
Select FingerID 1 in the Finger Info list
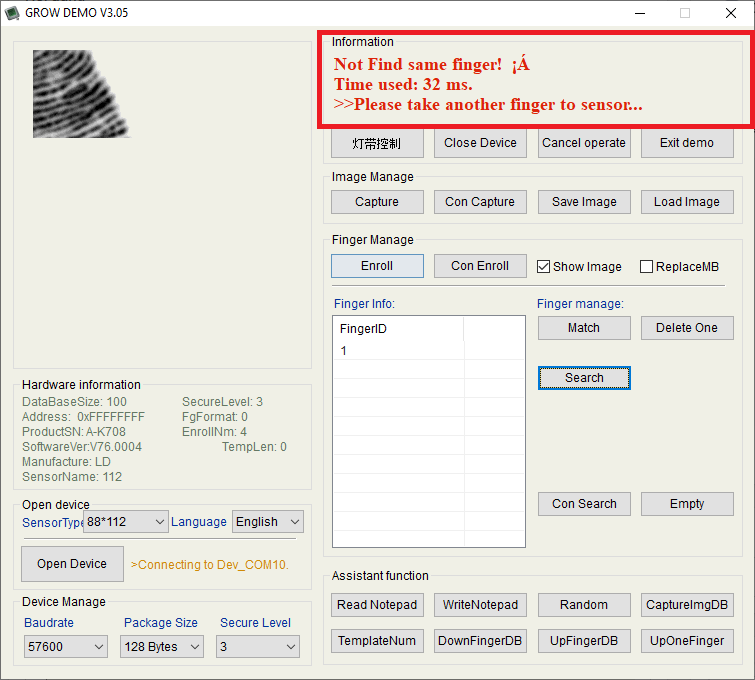tap(344, 351)
